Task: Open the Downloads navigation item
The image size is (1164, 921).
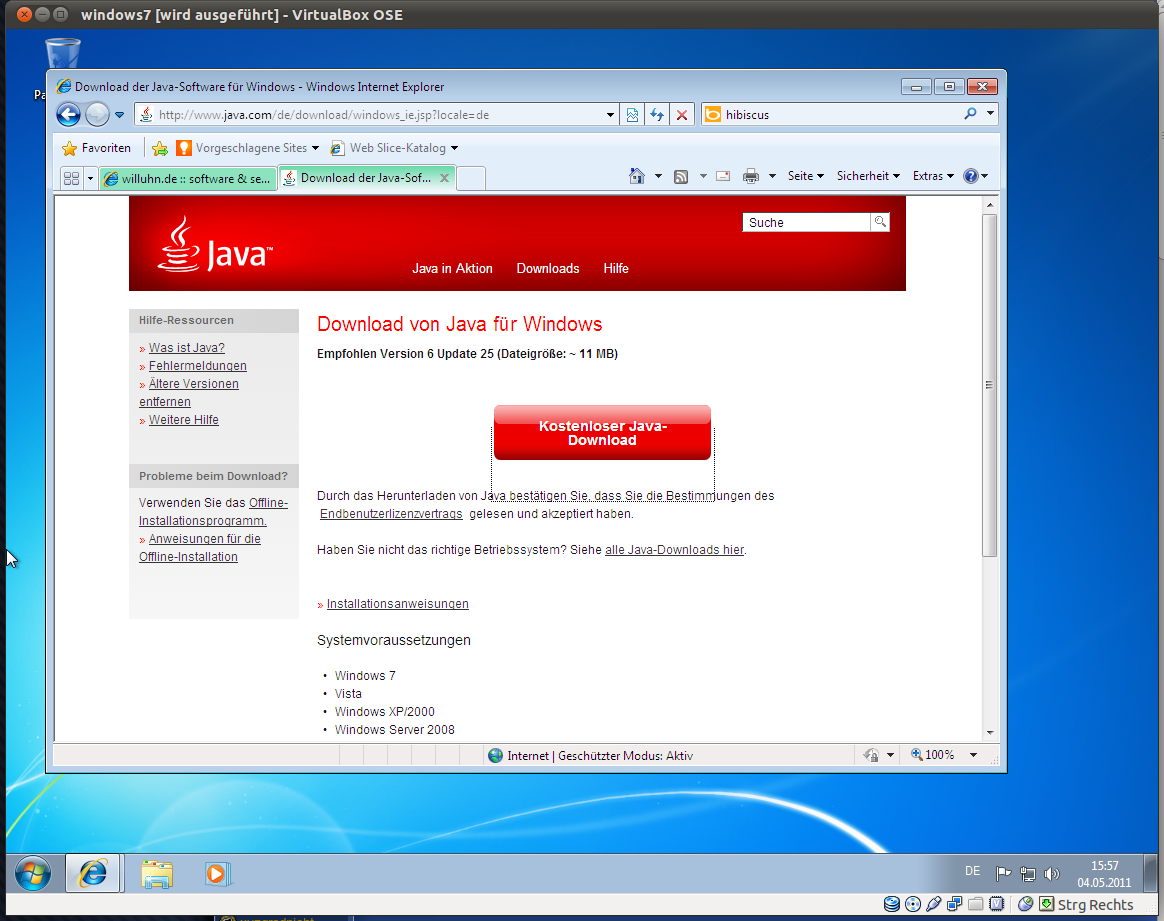Action: coord(548,269)
